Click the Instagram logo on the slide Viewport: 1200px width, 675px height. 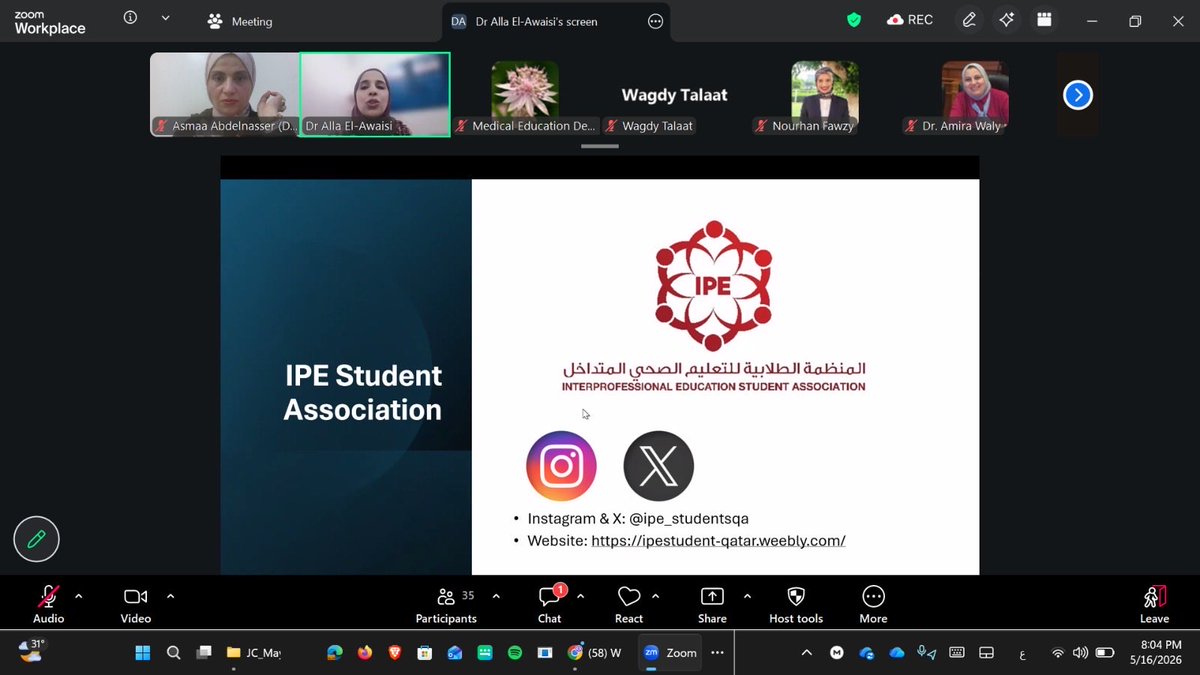click(561, 466)
